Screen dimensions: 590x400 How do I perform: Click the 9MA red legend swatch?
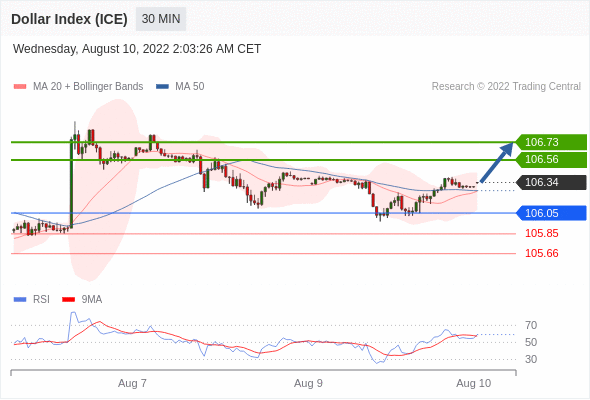click(x=68, y=300)
